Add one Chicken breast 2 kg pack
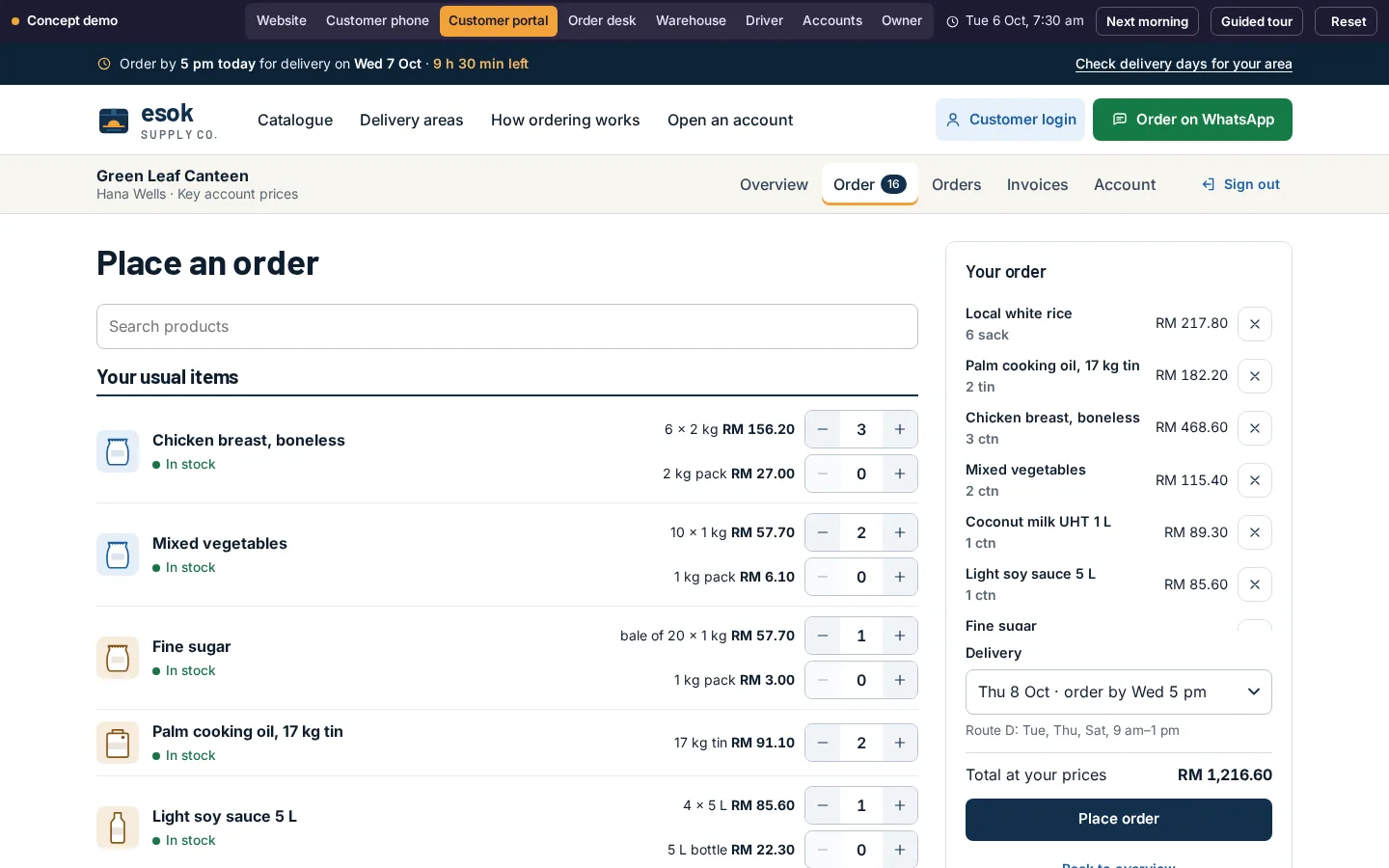 tap(900, 474)
